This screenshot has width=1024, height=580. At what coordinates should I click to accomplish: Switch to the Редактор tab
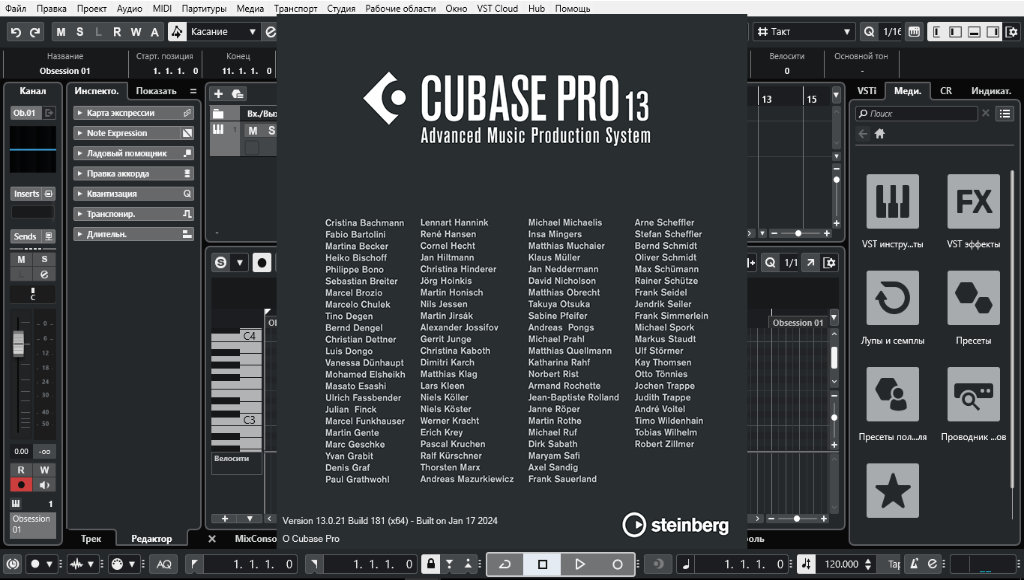click(152, 539)
